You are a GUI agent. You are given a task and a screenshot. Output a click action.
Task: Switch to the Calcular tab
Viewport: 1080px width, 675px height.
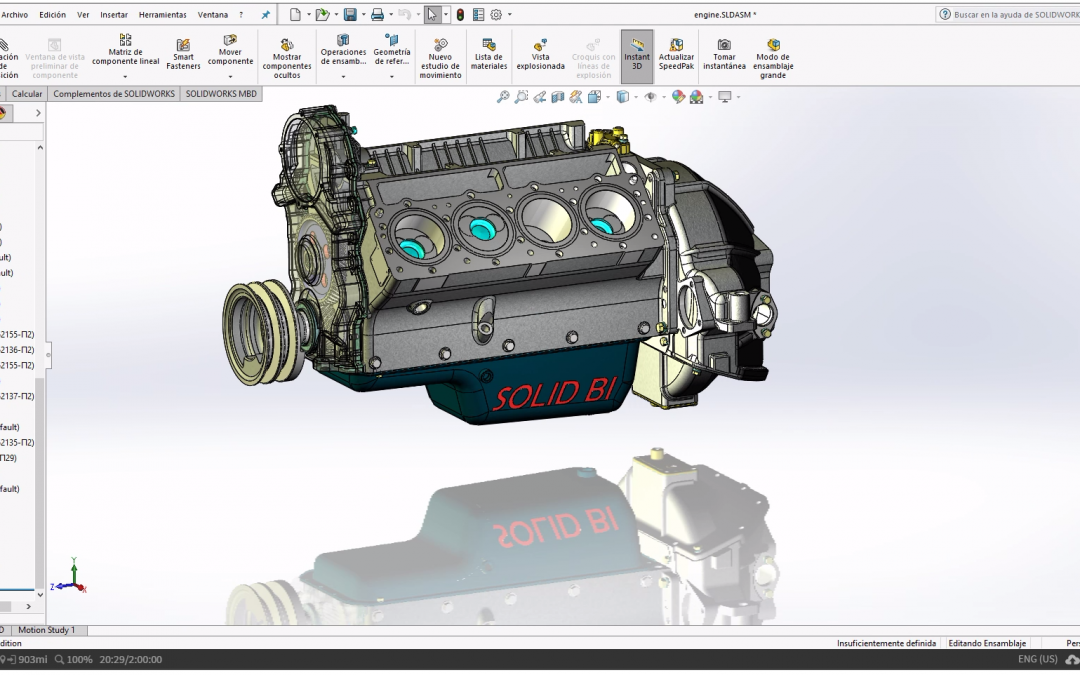pos(27,94)
